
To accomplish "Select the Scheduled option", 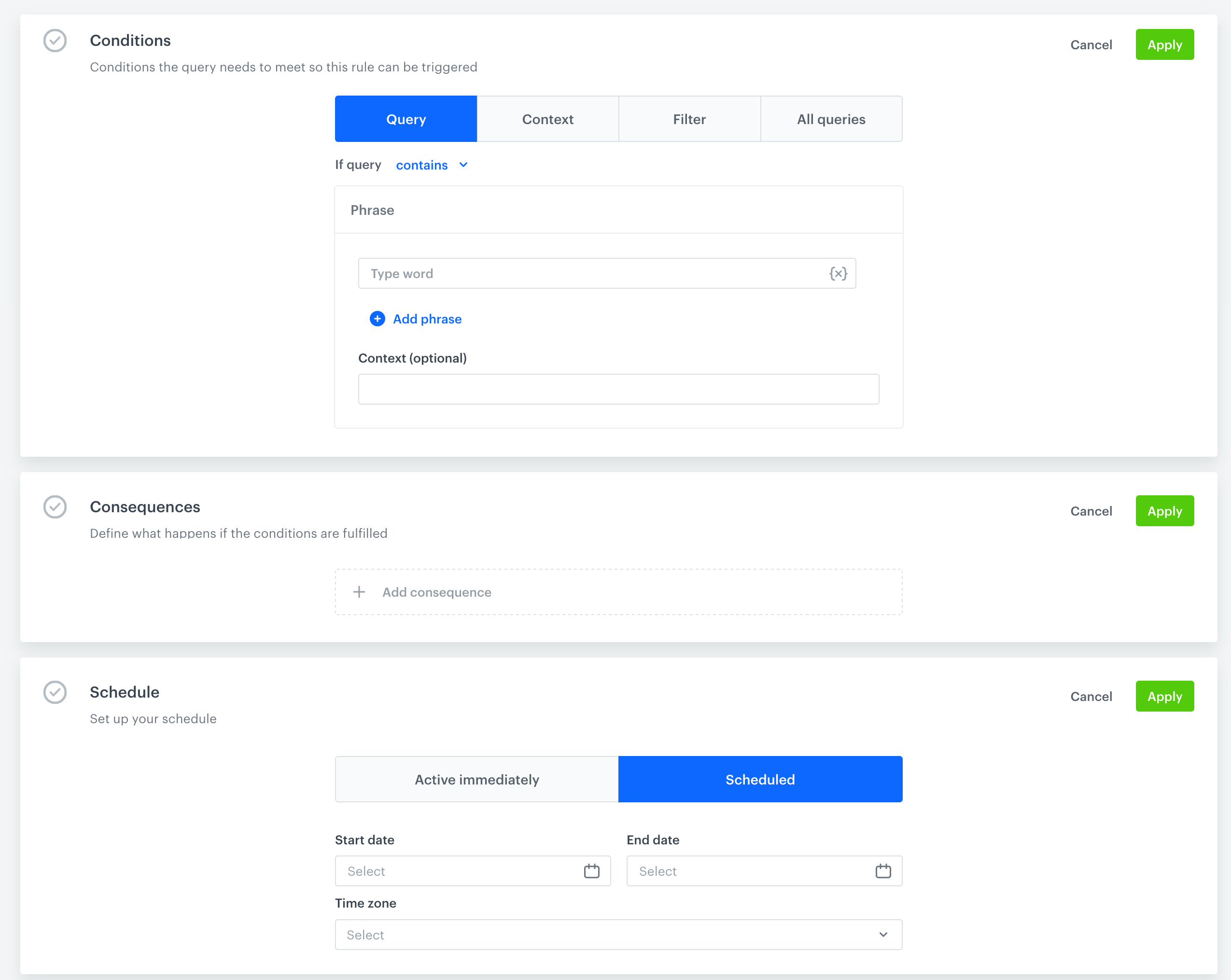I will (760, 779).
